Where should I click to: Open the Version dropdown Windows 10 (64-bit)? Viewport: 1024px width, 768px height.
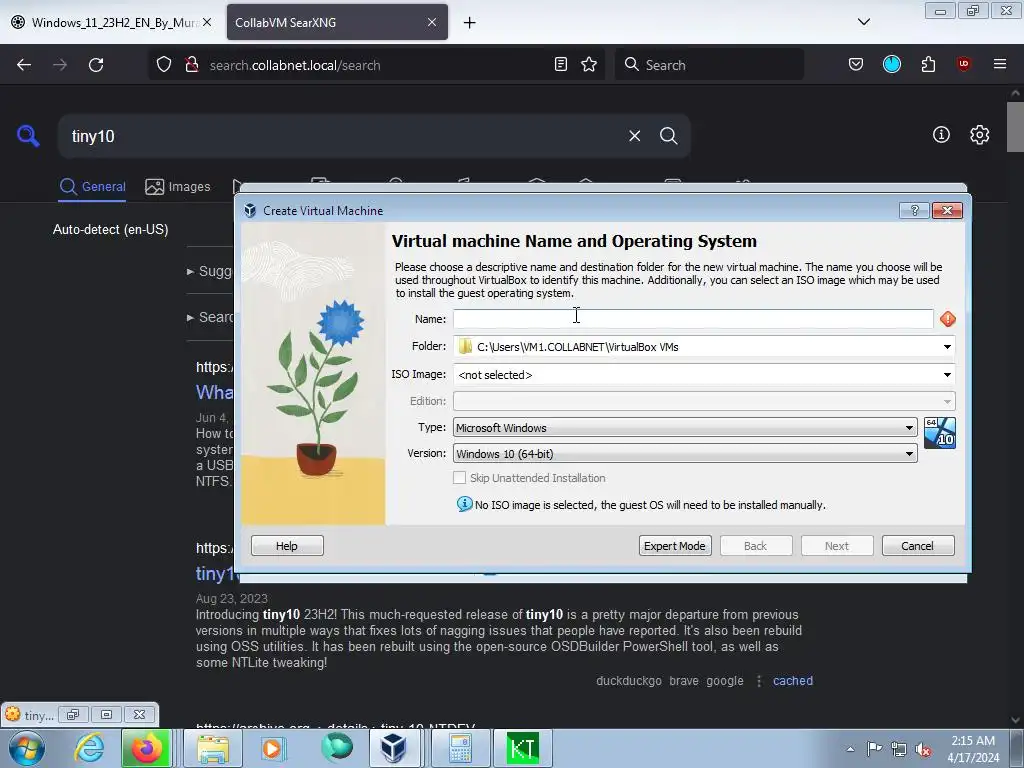(x=685, y=454)
